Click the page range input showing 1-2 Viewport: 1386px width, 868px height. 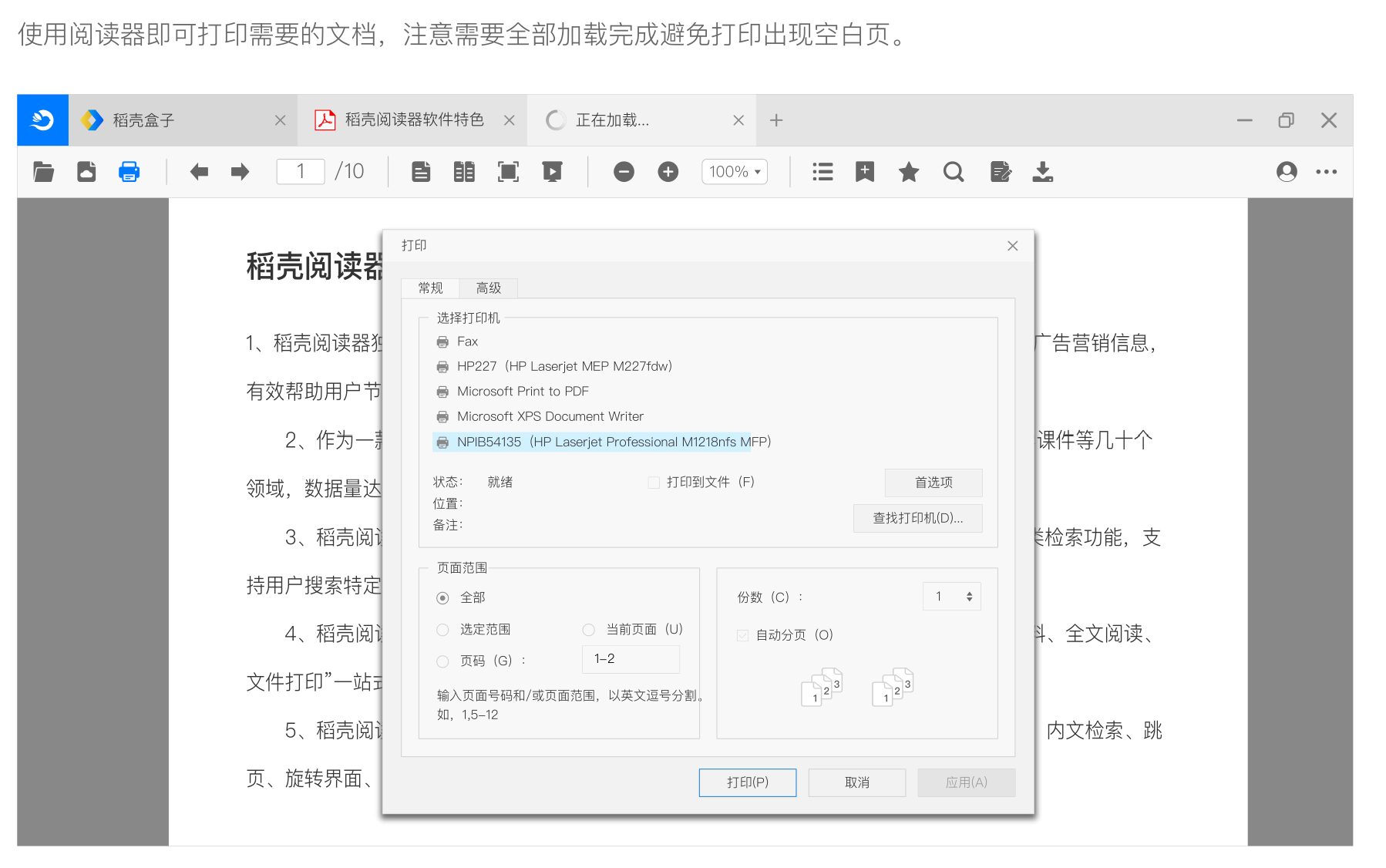631,659
